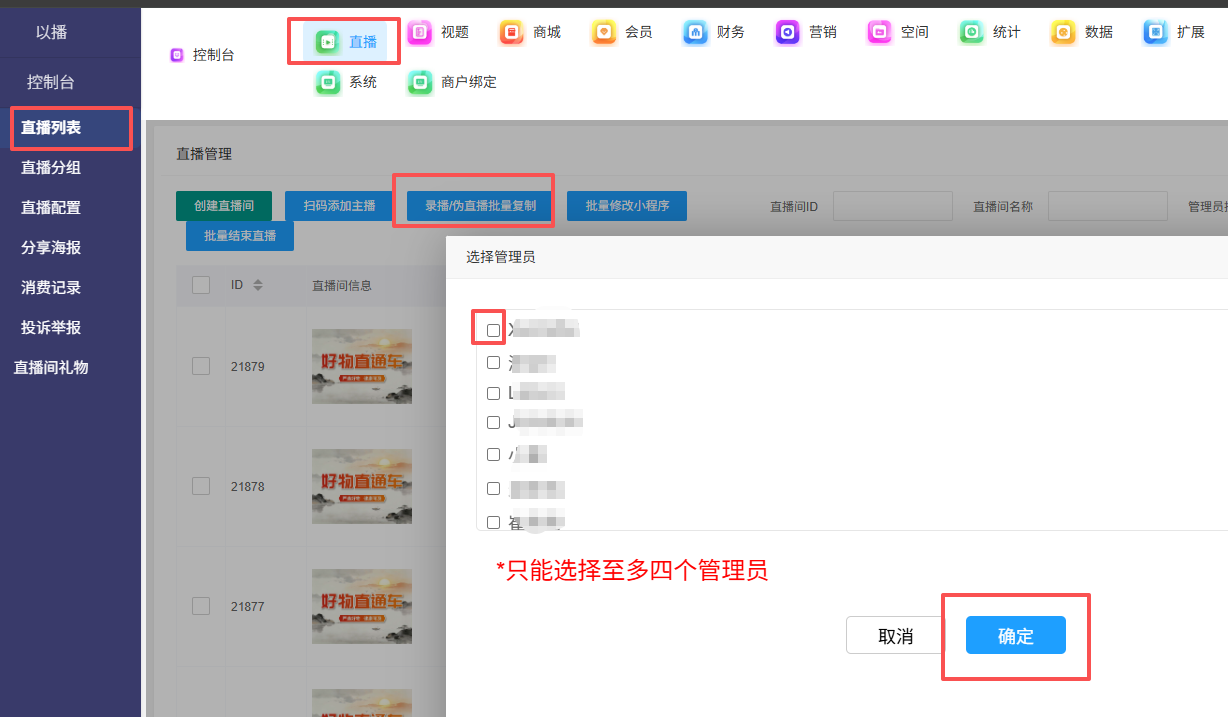Open the 统计 module icon

971,32
